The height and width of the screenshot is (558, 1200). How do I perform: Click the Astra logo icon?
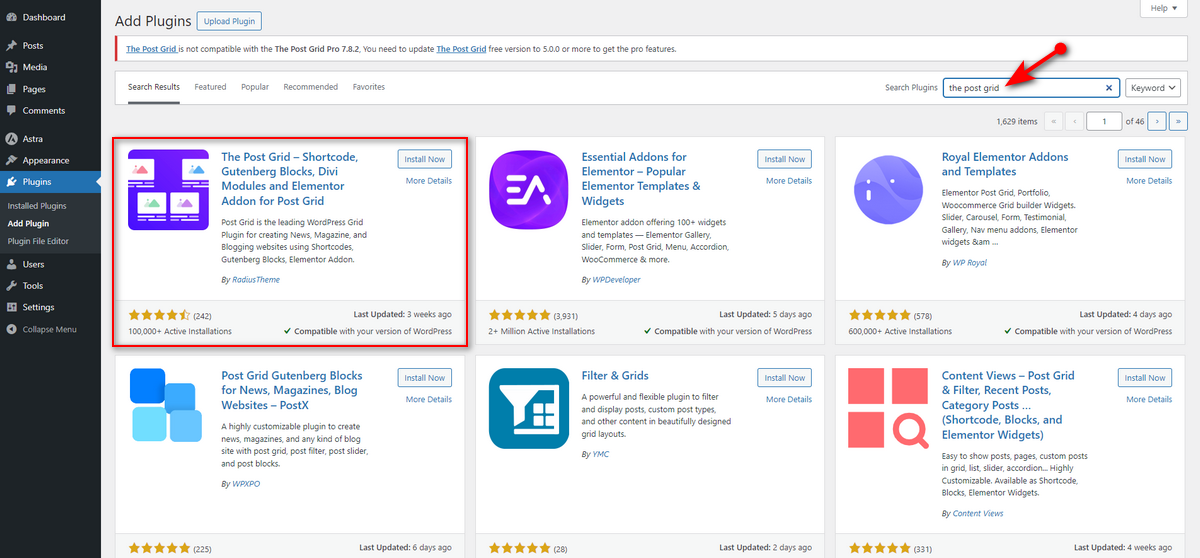tap(11, 139)
